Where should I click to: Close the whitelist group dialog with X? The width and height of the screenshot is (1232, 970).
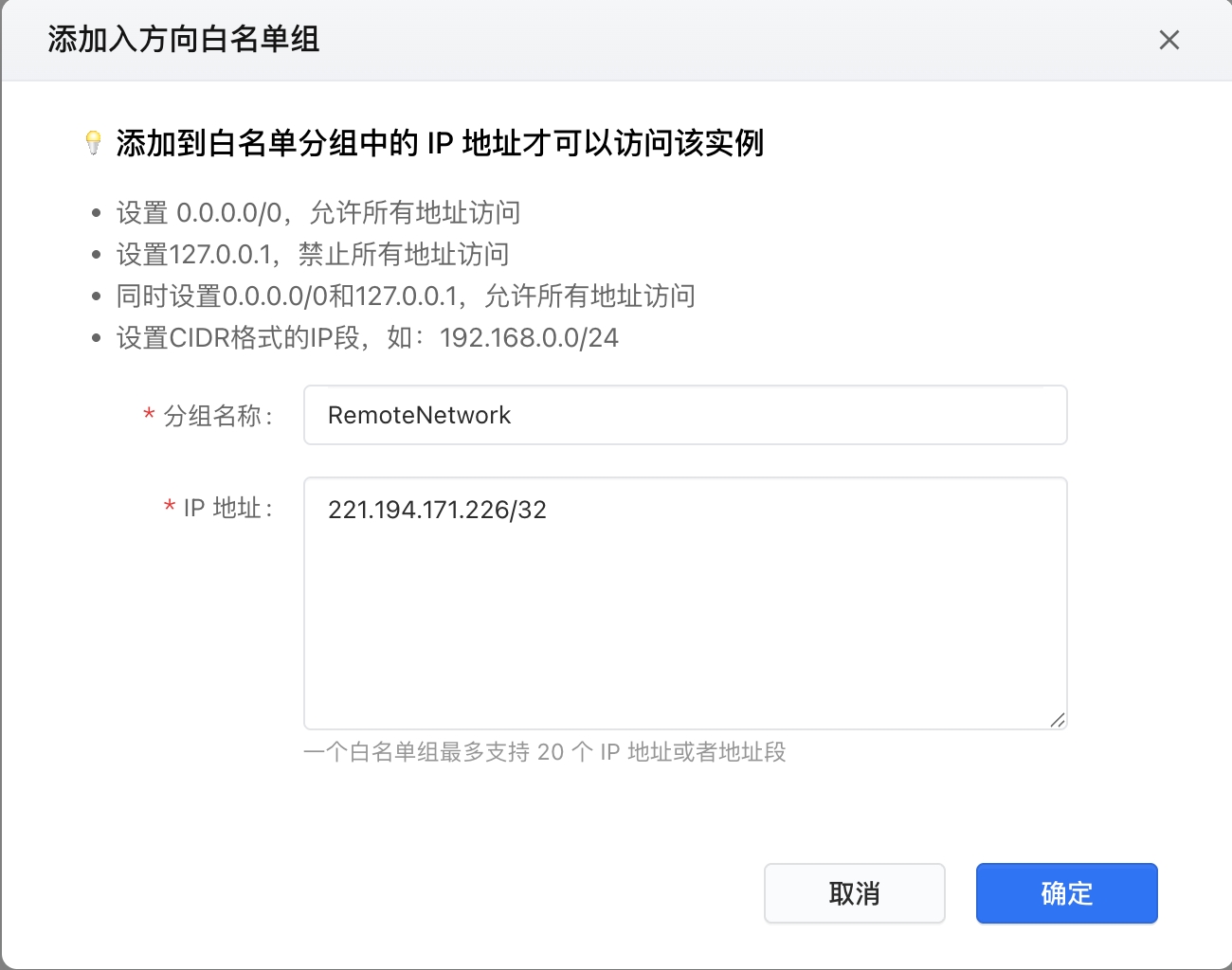coord(1169,40)
